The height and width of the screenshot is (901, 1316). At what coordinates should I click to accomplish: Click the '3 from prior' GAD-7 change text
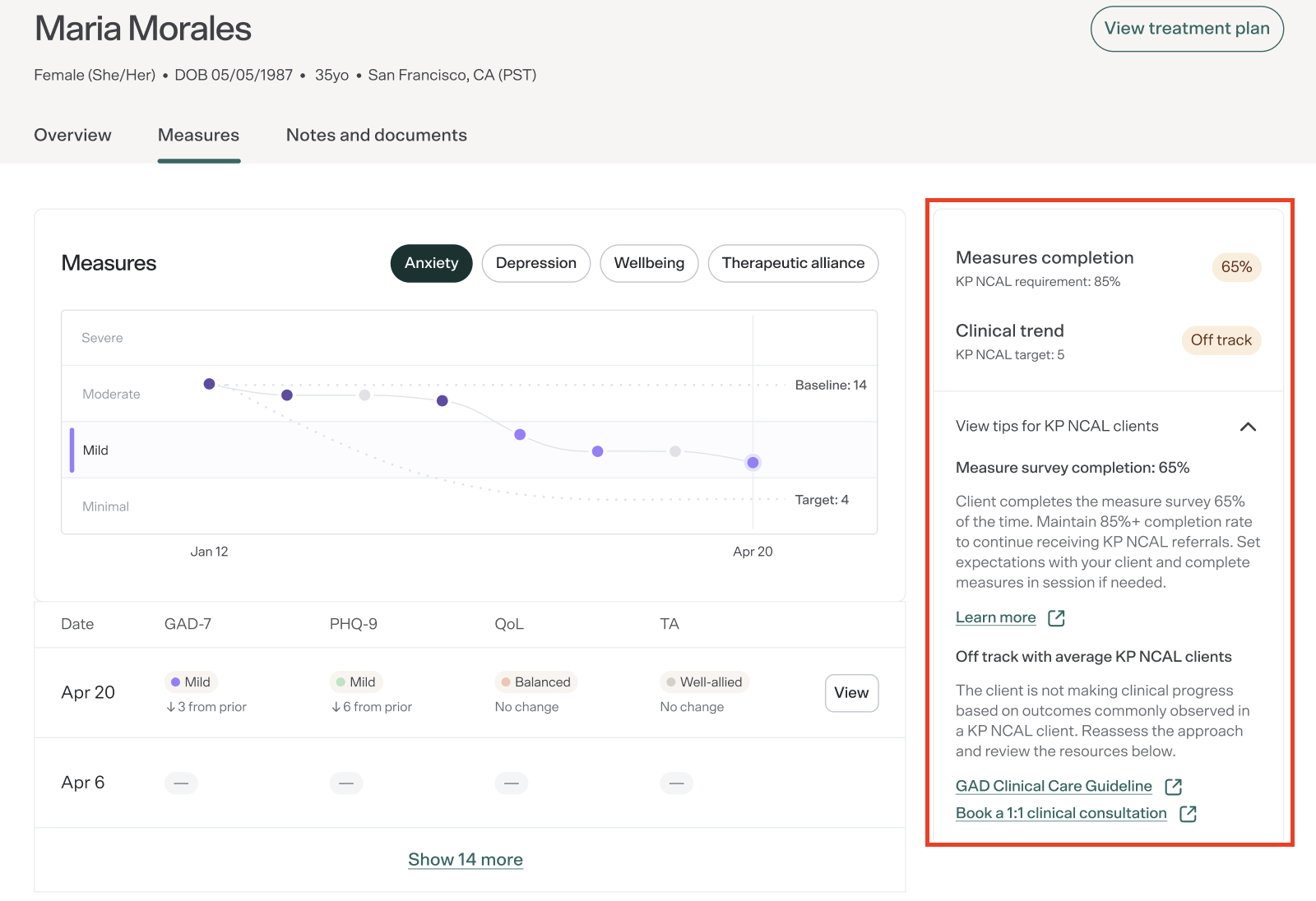pyautogui.click(x=206, y=707)
